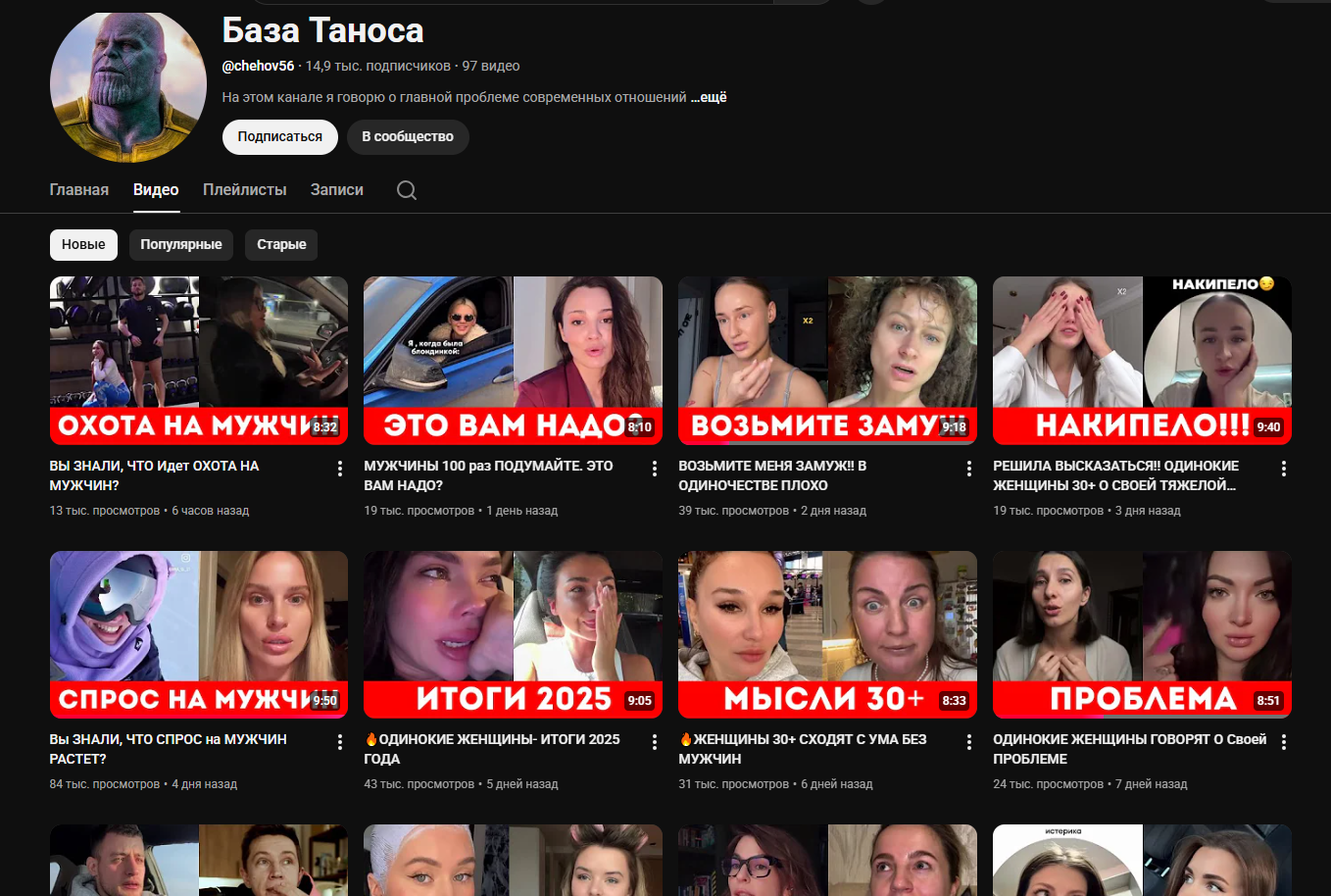Click '84 тыс. просмотров • 4 дня назад'
Viewport: 1331px width, 896px height.
(143, 784)
